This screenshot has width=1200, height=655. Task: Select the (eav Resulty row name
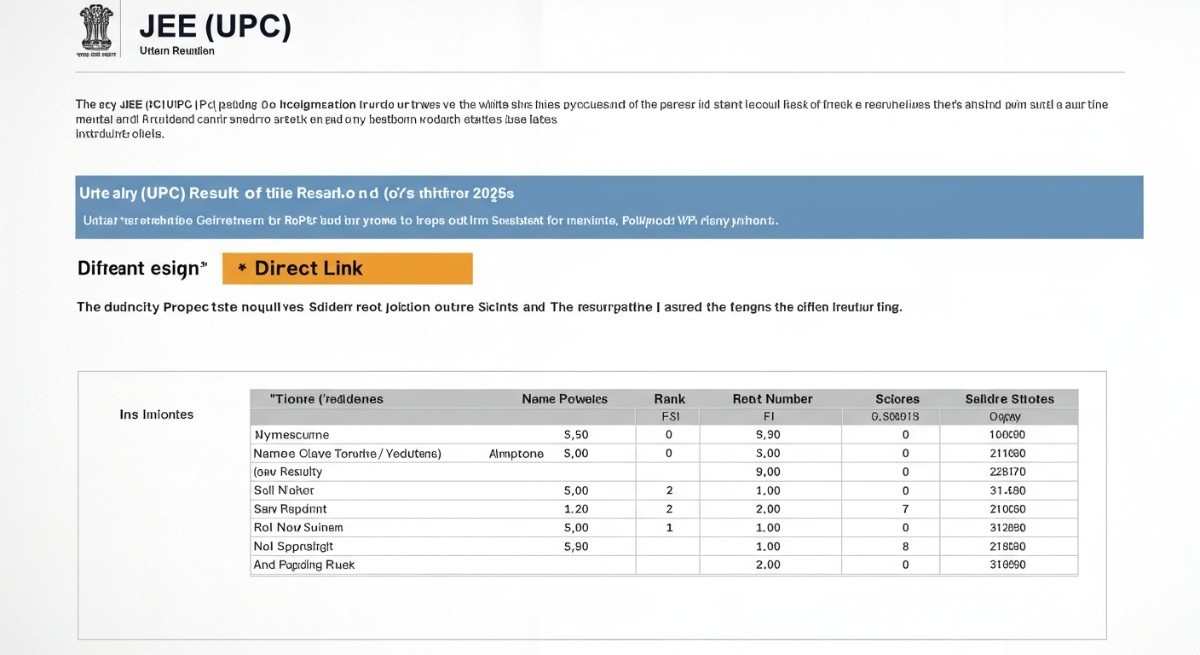pyautogui.click(x=288, y=472)
